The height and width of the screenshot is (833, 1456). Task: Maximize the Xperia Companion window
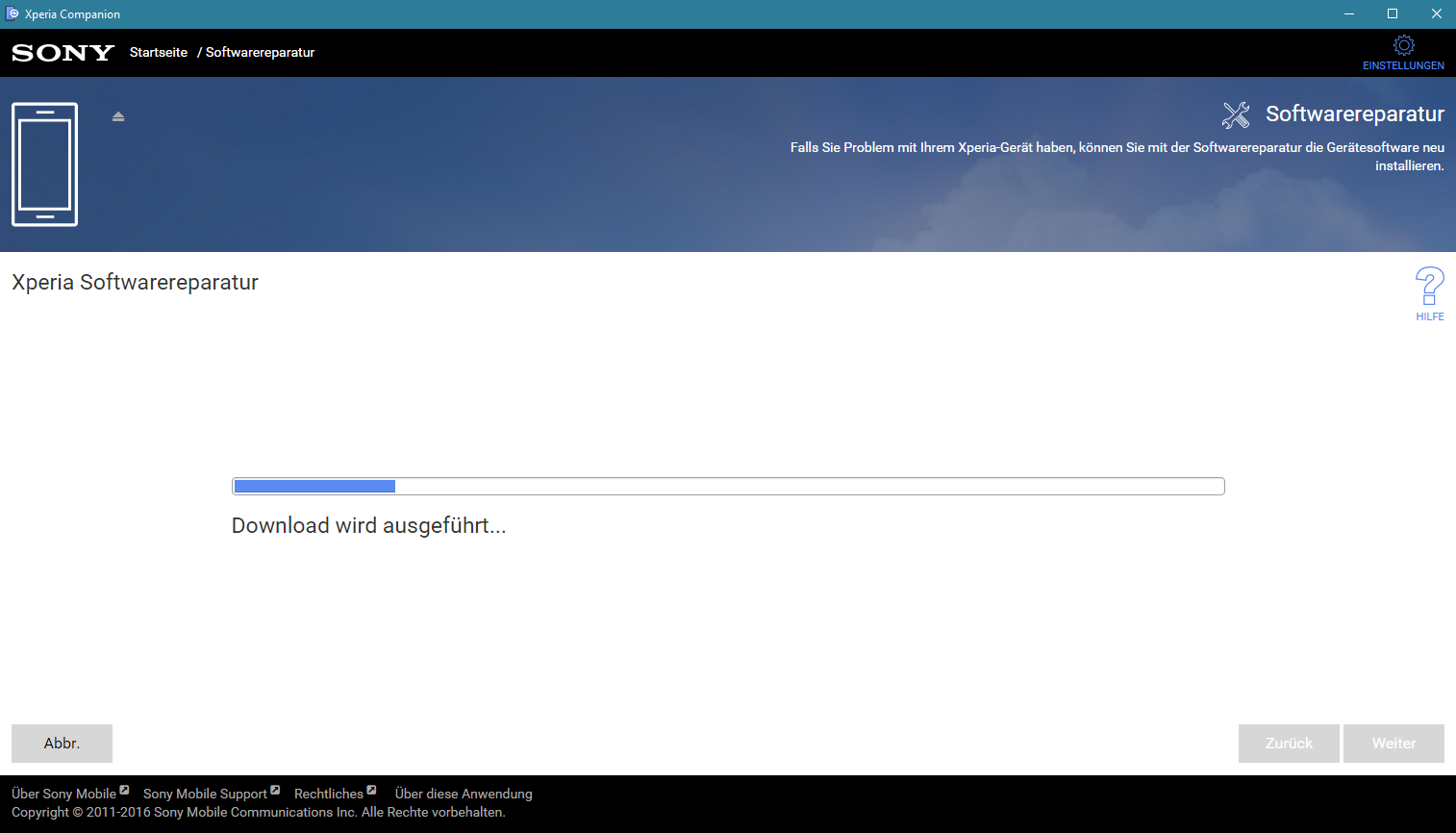point(1393,13)
